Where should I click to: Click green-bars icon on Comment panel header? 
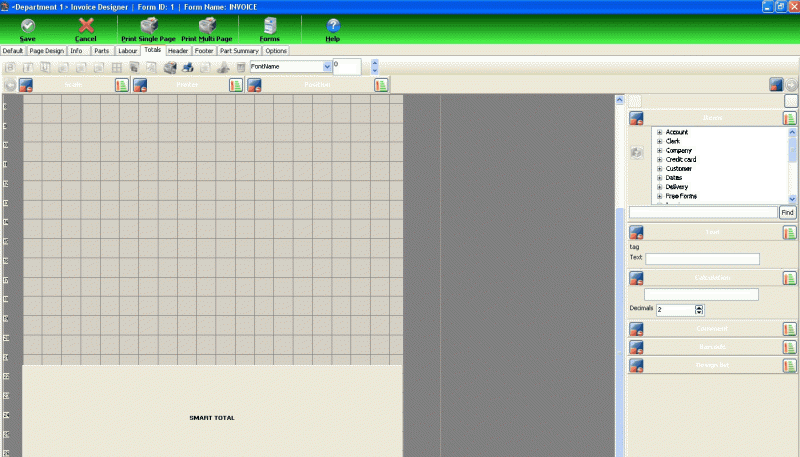pyautogui.click(x=789, y=329)
